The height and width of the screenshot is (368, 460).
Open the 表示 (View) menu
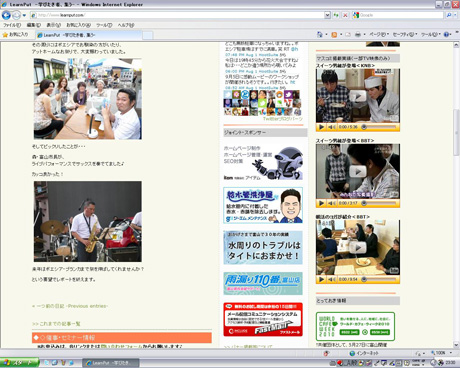point(53,25)
